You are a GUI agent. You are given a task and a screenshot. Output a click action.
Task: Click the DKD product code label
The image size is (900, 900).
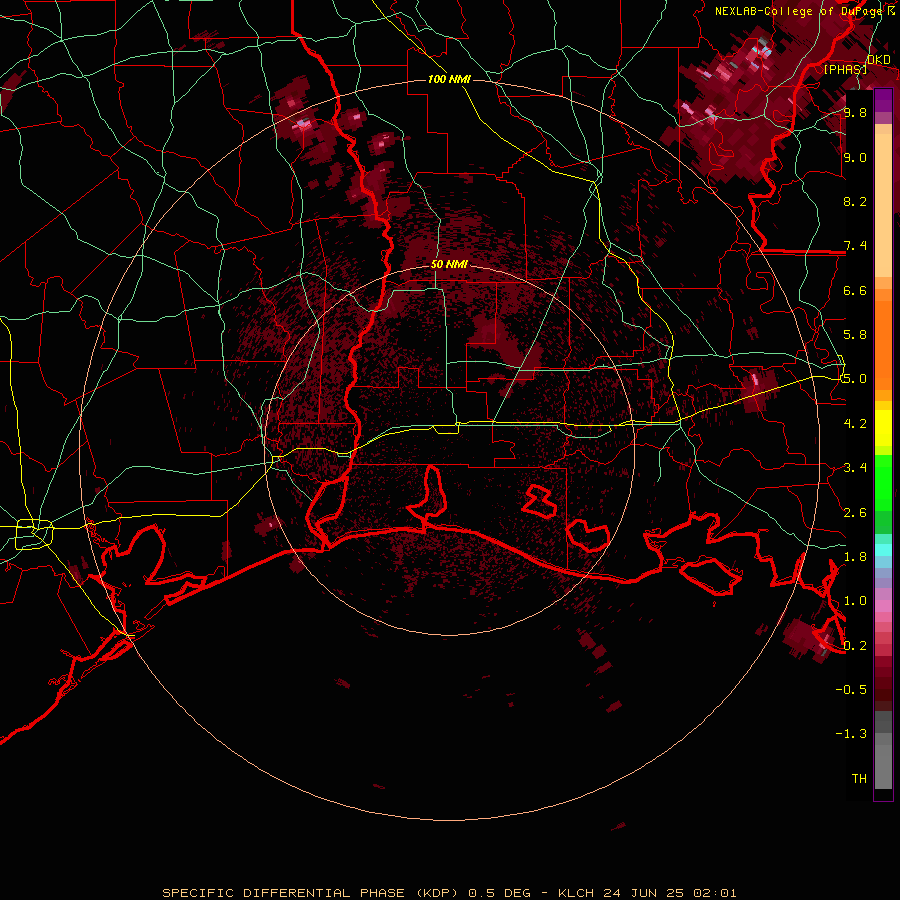tap(879, 60)
